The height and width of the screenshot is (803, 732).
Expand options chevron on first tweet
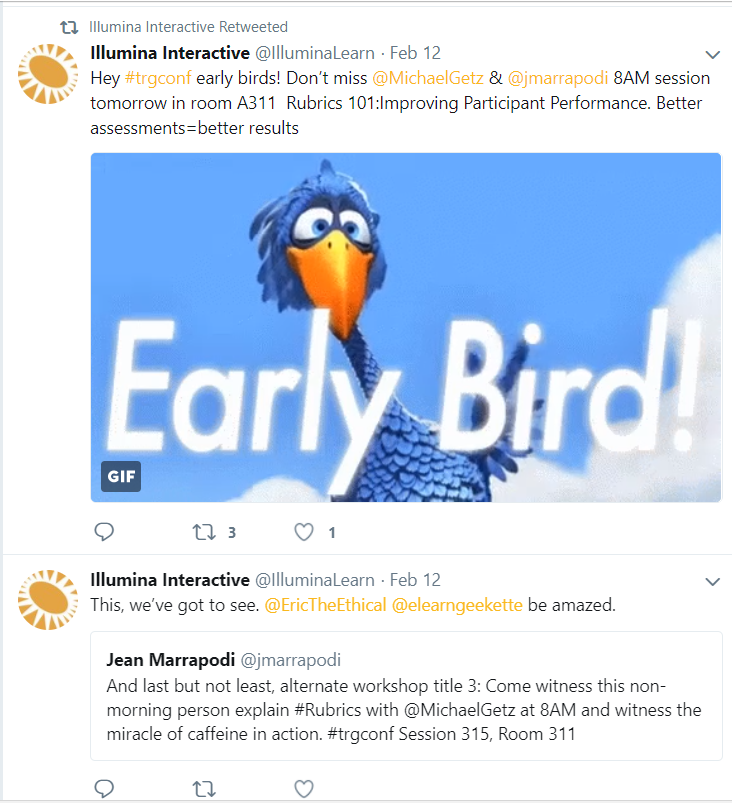coord(713,55)
